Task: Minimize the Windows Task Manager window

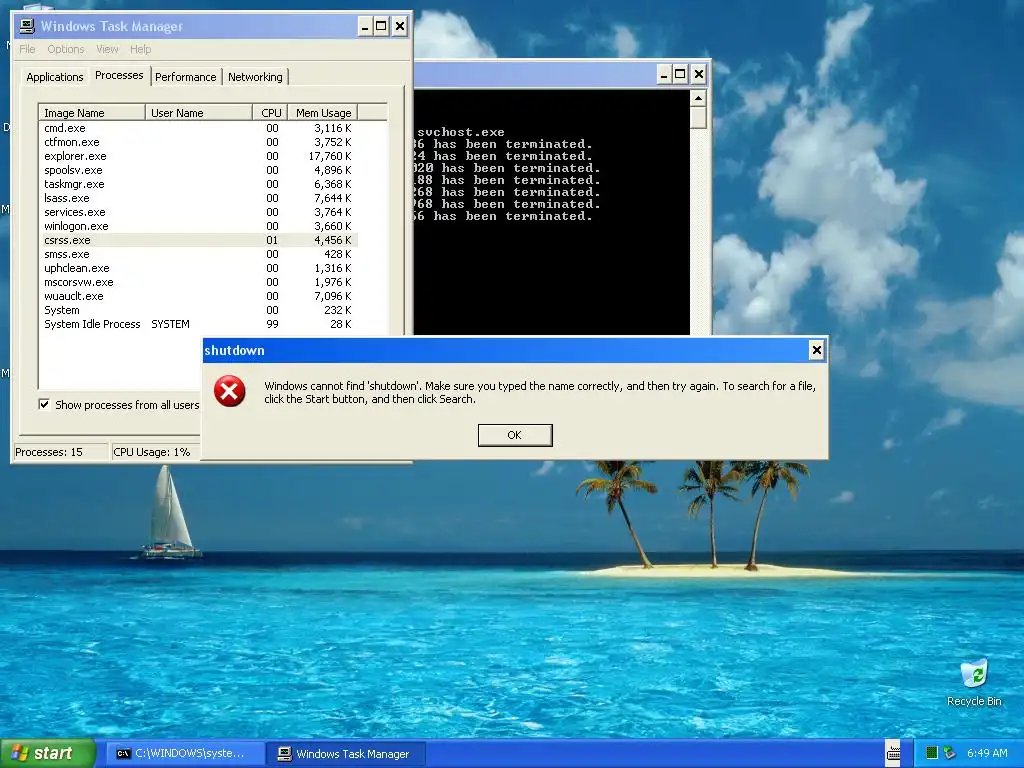Action: 364,26
